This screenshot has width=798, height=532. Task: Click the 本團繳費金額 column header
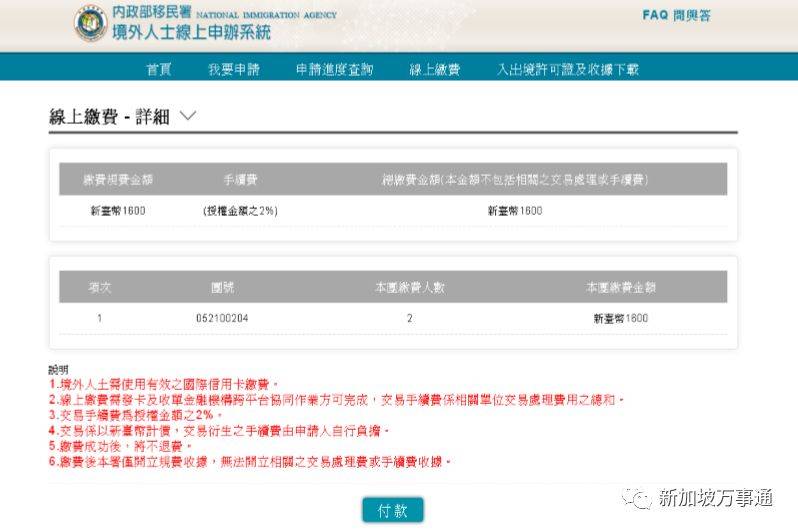[620, 287]
